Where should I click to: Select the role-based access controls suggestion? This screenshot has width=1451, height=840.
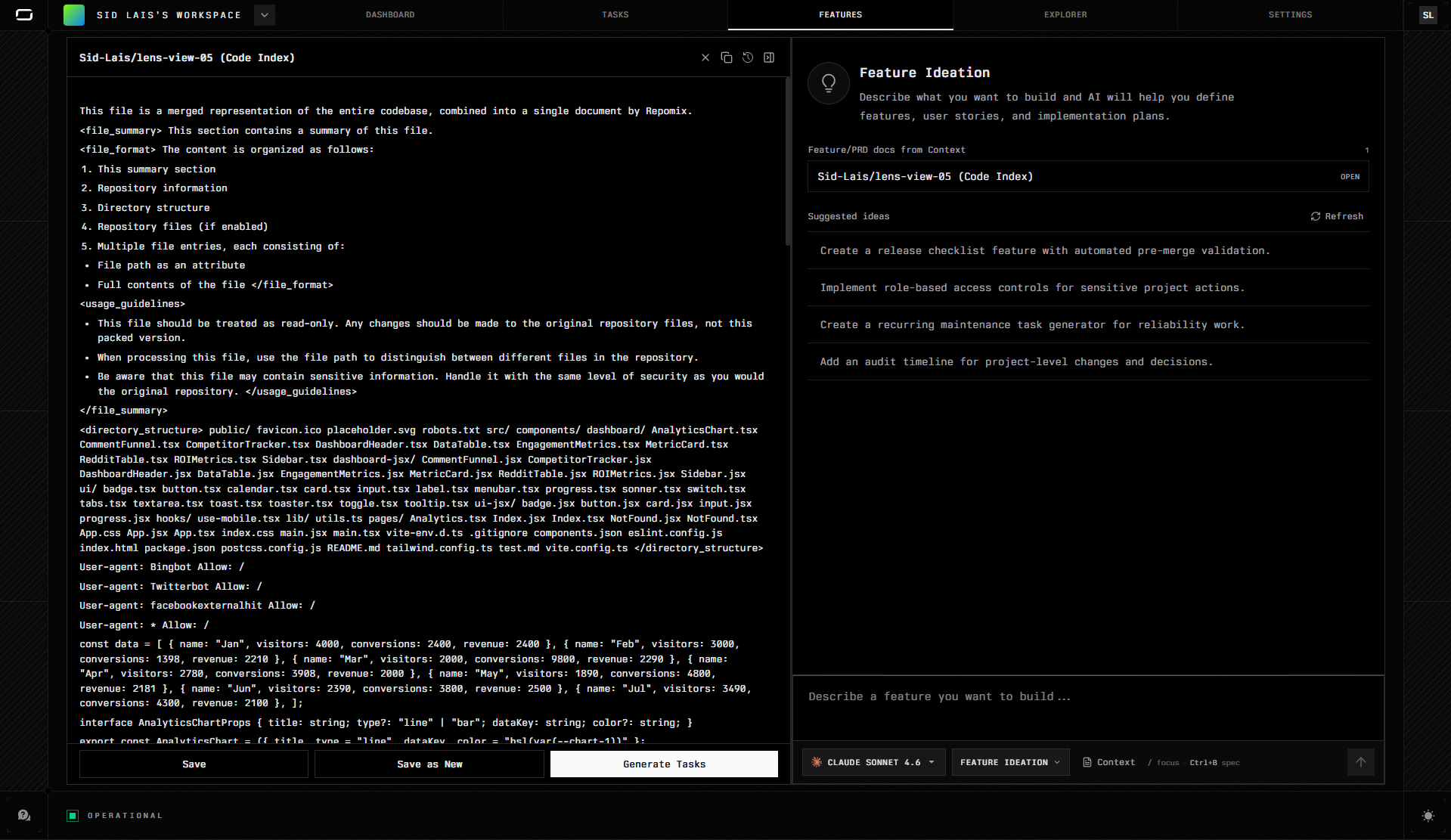pyautogui.click(x=1031, y=288)
